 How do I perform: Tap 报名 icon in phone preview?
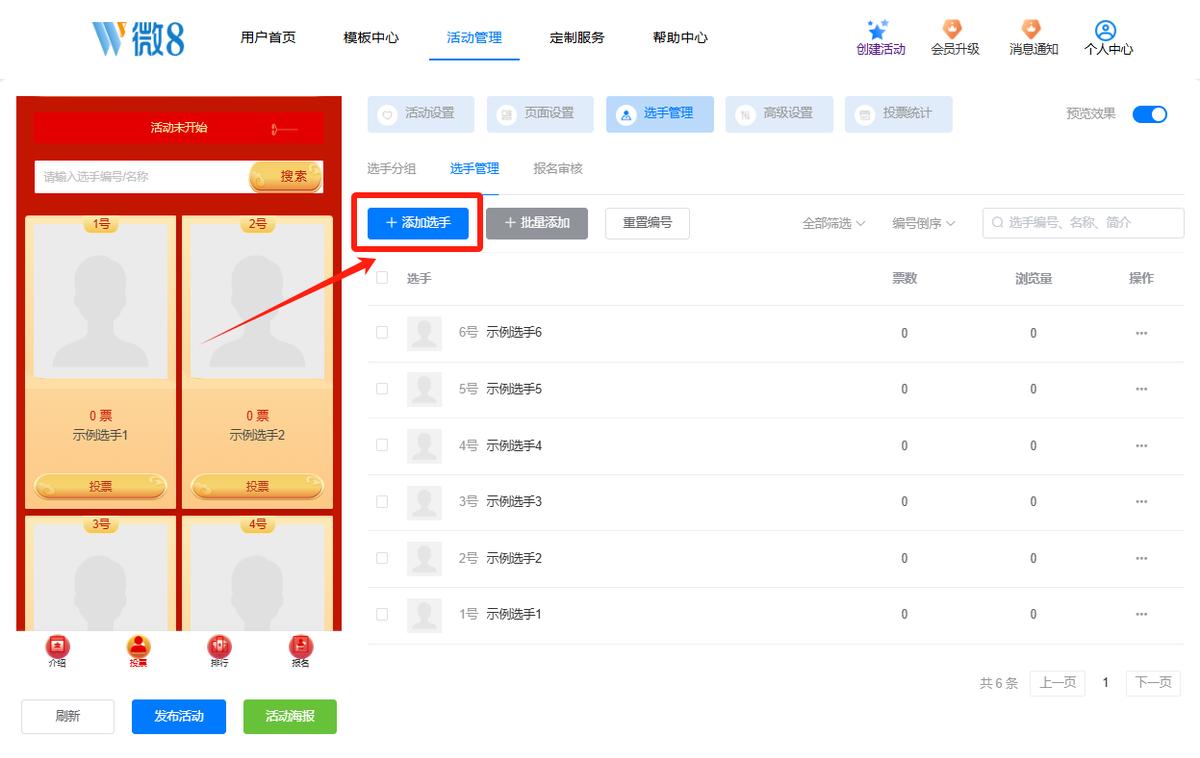pyautogui.click(x=300, y=646)
